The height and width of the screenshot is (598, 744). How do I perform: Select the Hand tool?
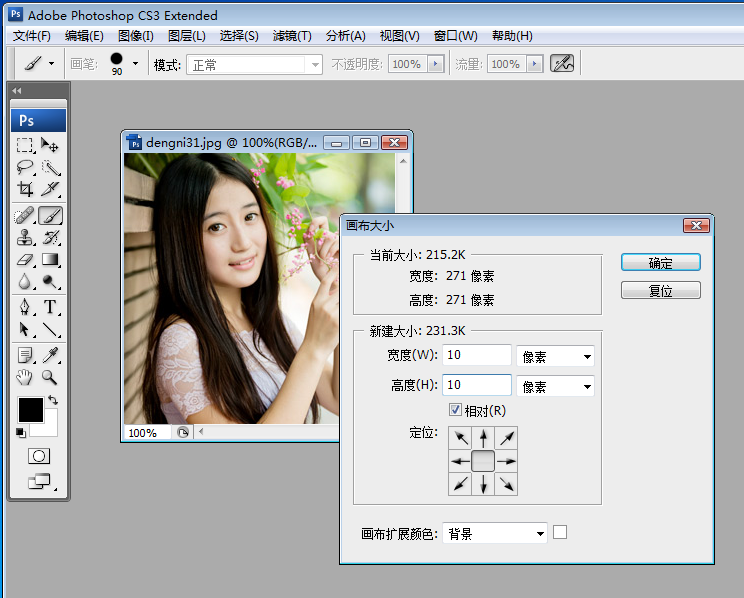tap(25, 378)
